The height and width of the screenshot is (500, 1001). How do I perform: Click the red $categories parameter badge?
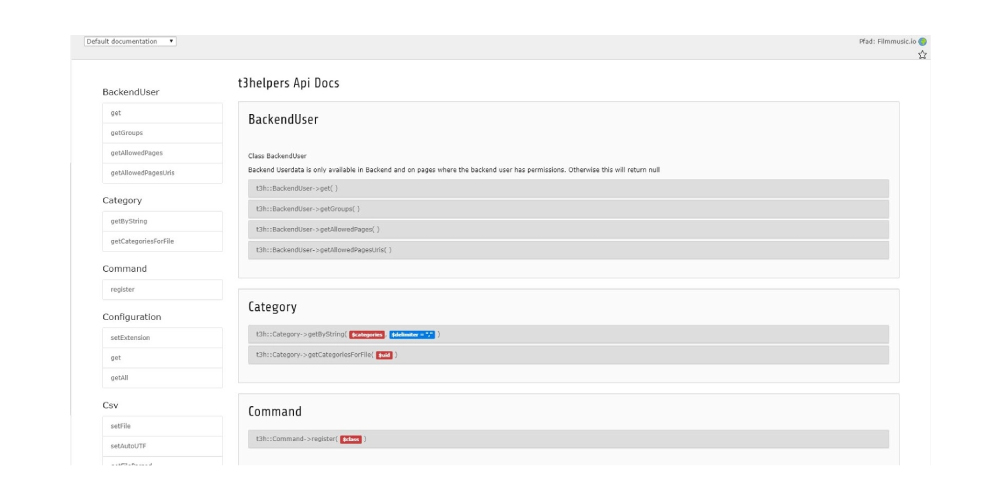coord(367,334)
